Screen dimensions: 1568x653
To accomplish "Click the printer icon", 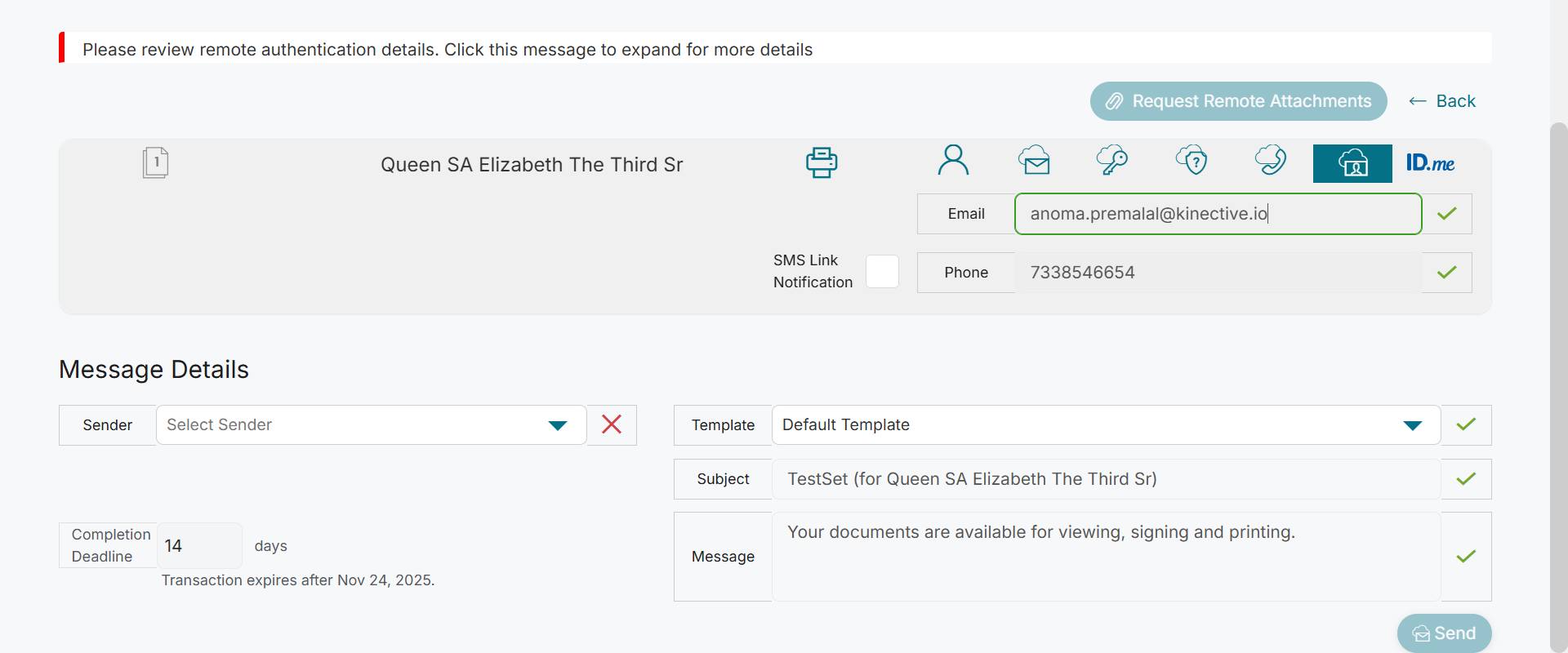I will (822, 162).
